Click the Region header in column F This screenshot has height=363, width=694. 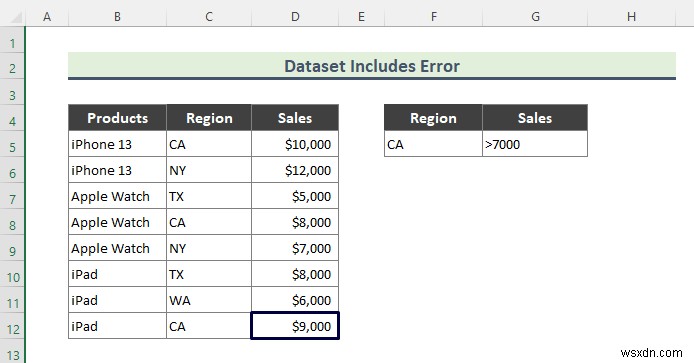click(x=433, y=118)
